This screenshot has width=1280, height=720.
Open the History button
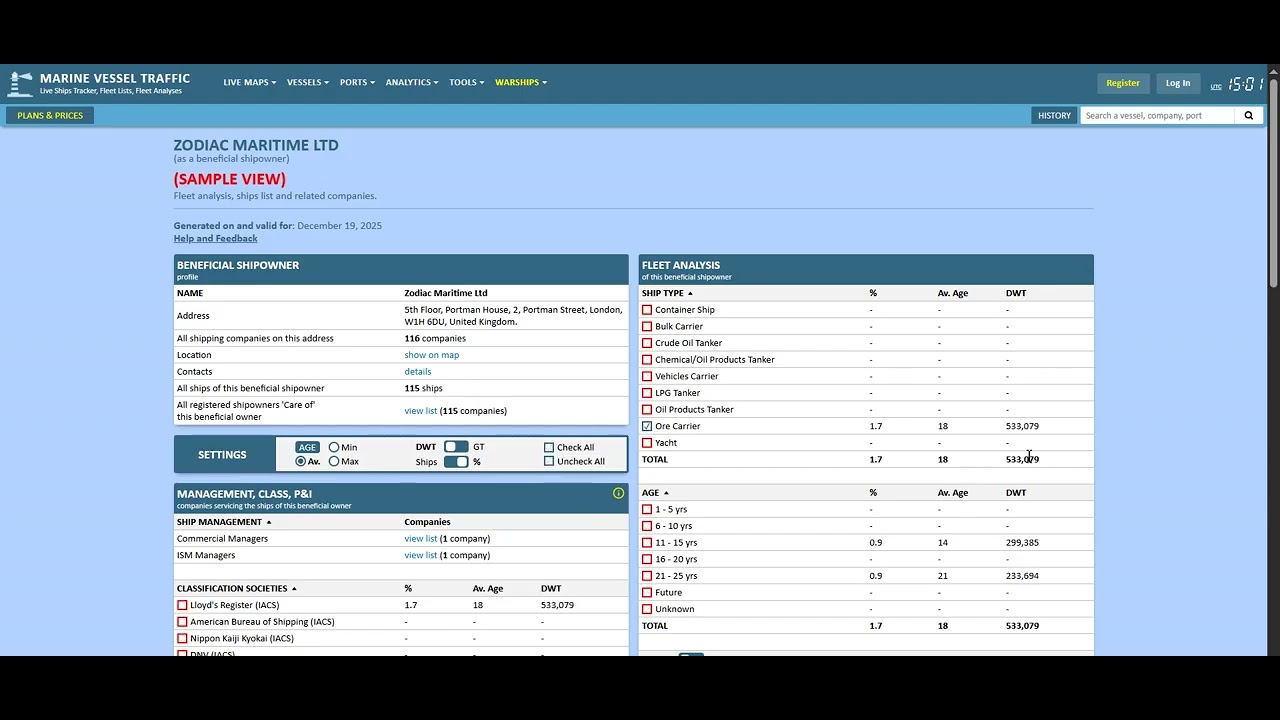click(1054, 115)
